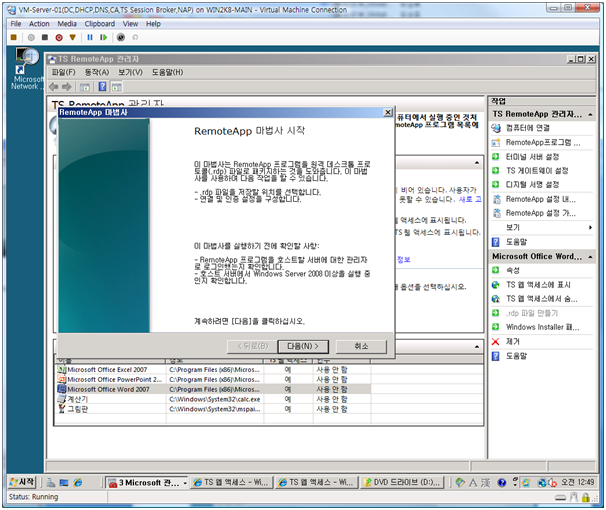The image size is (606, 510).
Task: Click the Ctrl+Alt+Delete toolbar icon
Action: [14, 37]
